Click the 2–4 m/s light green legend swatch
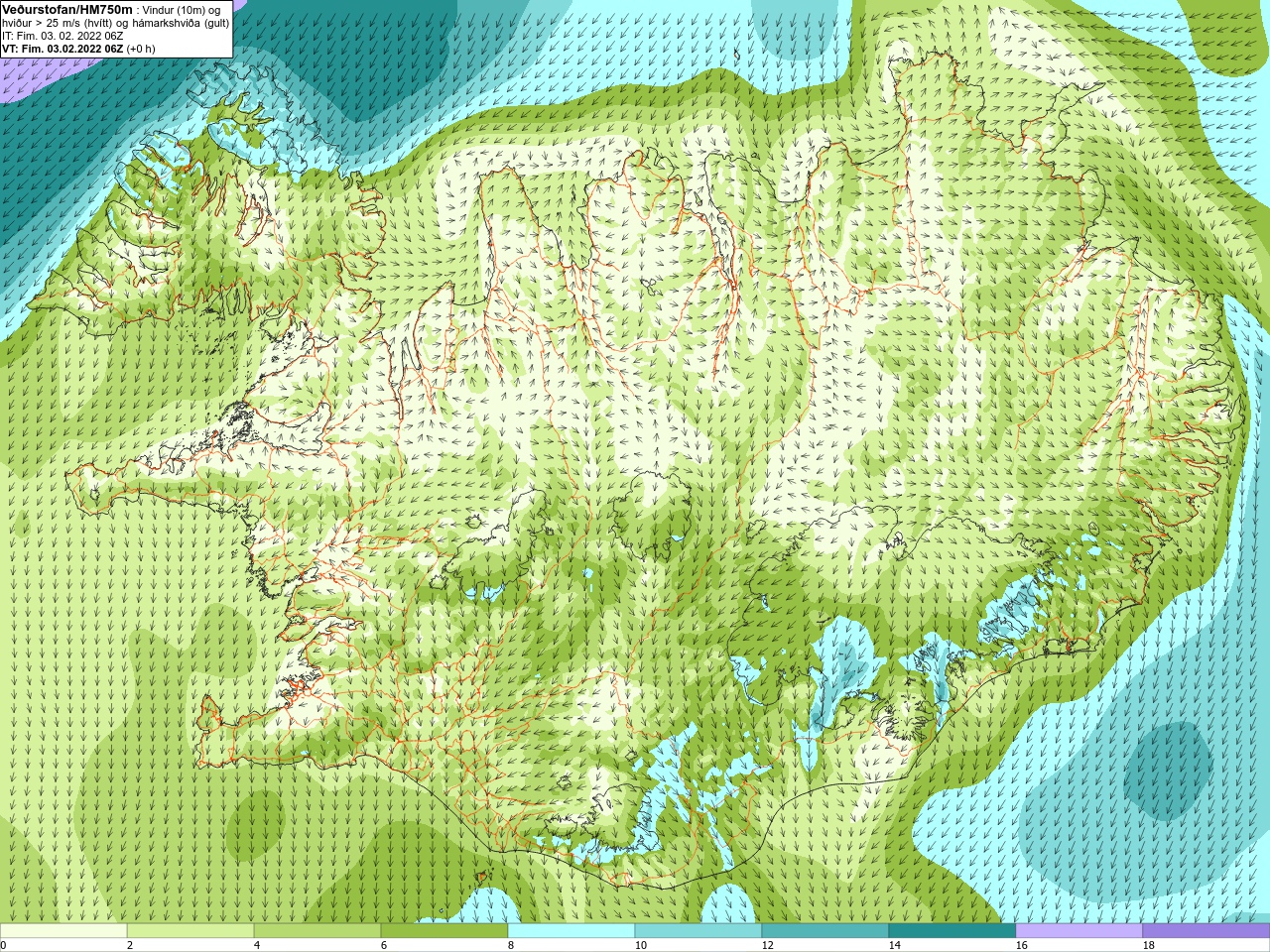 pyautogui.click(x=190, y=931)
